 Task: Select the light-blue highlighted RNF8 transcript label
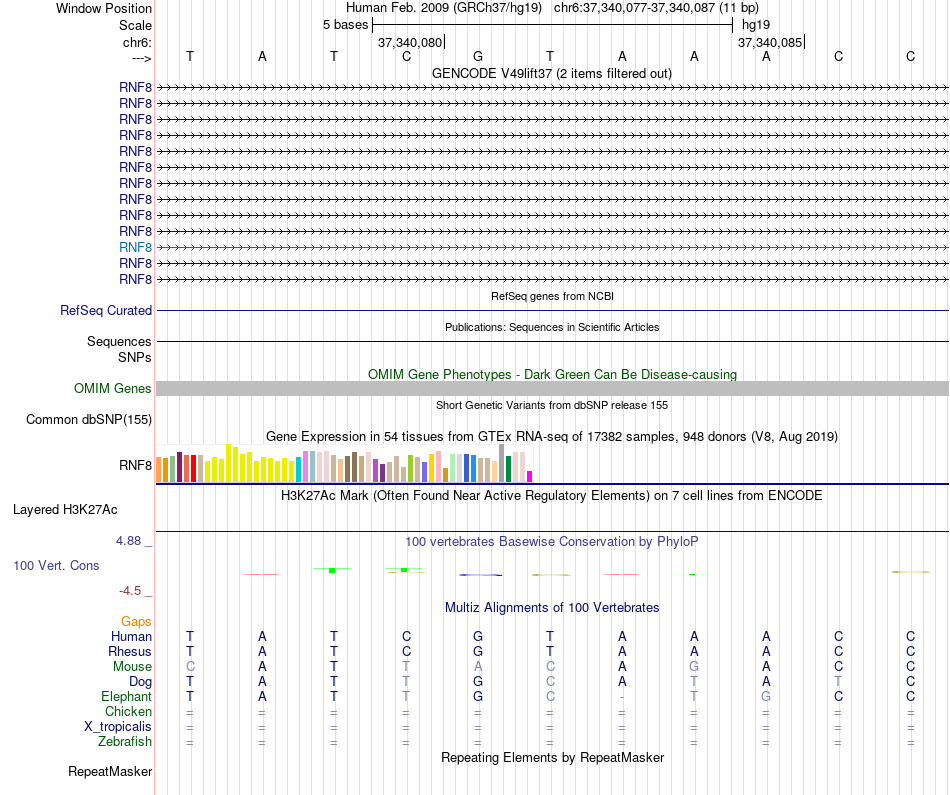point(135,247)
